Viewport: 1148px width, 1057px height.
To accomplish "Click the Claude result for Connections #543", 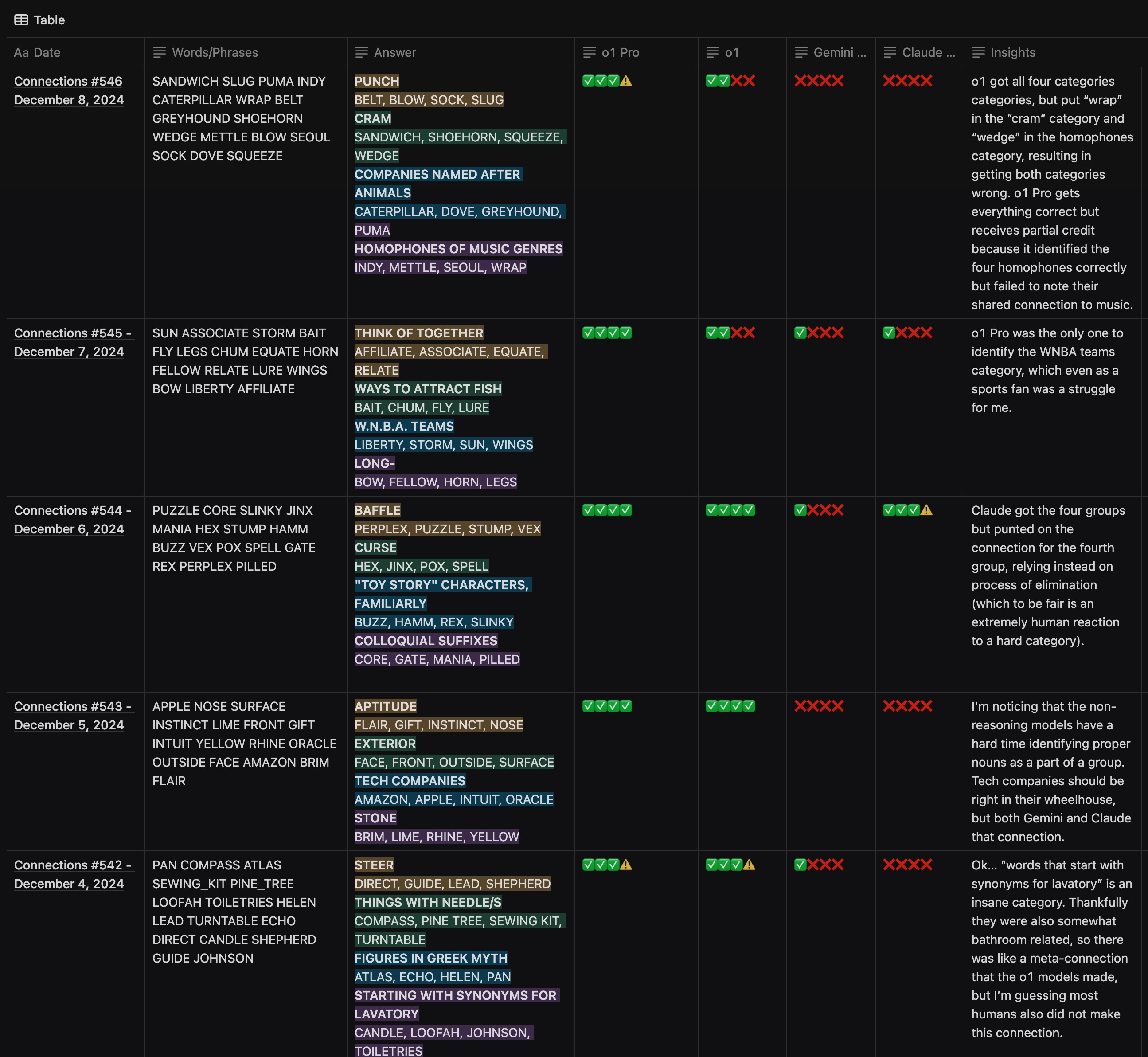I will click(907, 706).
